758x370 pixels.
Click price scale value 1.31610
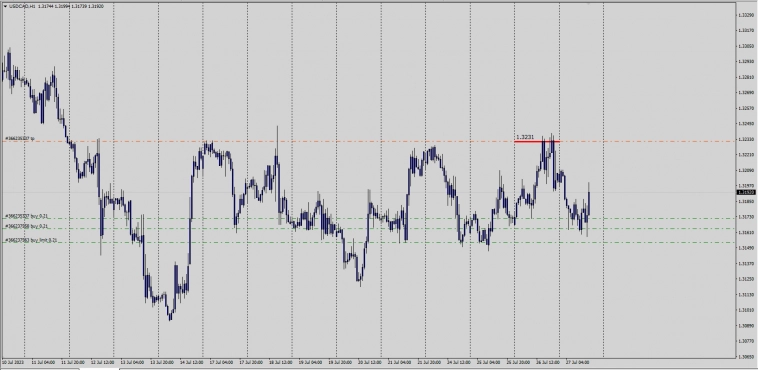(x=746, y=232)
